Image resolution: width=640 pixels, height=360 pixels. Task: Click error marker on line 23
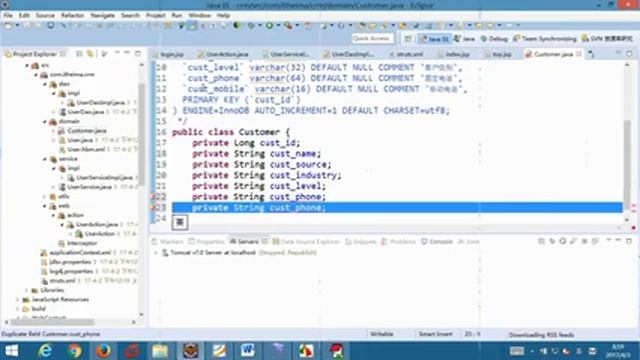[153, 207]
